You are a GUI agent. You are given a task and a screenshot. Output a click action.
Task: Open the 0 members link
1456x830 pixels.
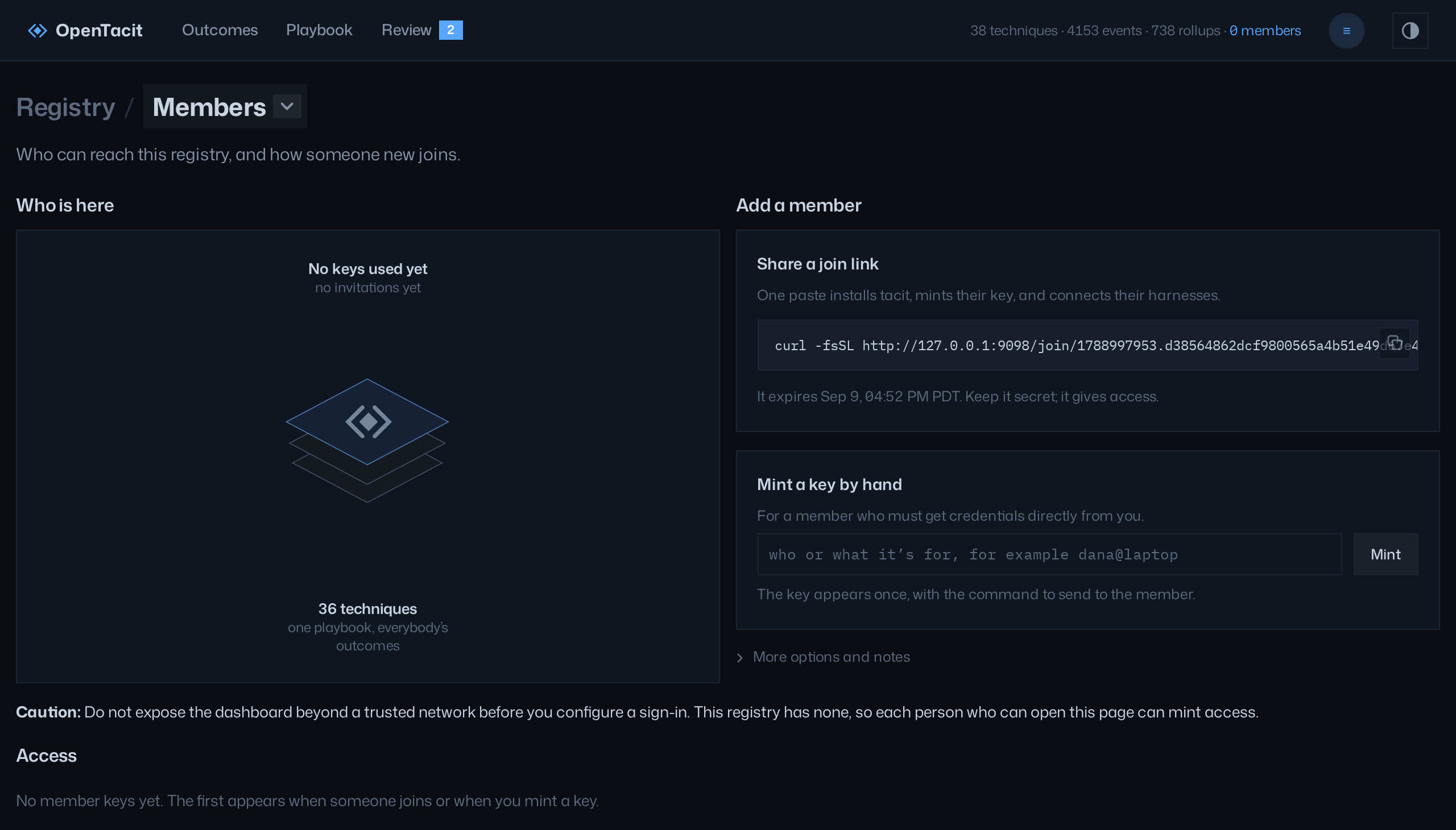coord(1265,31)
